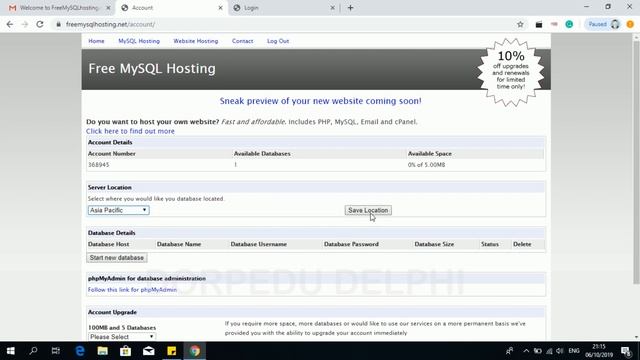
Task: Go forward to the next page
Action: point(24,24)
